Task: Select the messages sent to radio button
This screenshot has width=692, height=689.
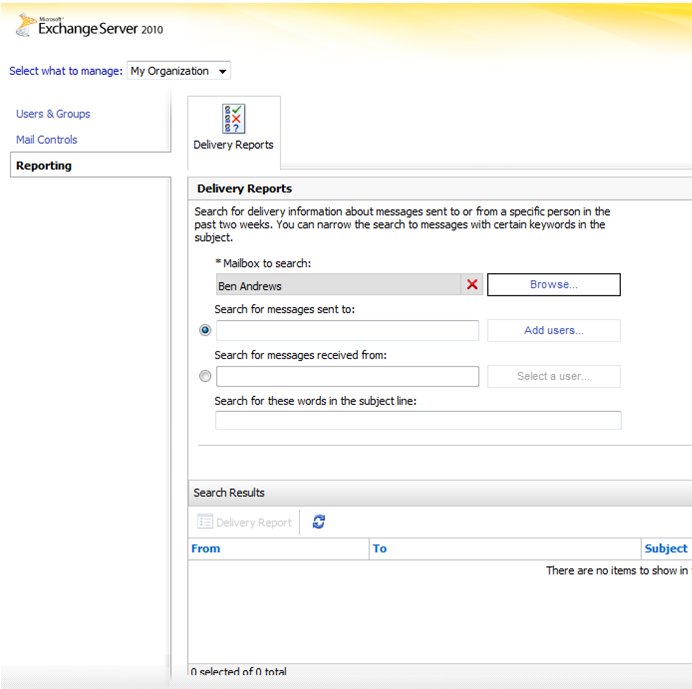Action: [x=205, y=330]
